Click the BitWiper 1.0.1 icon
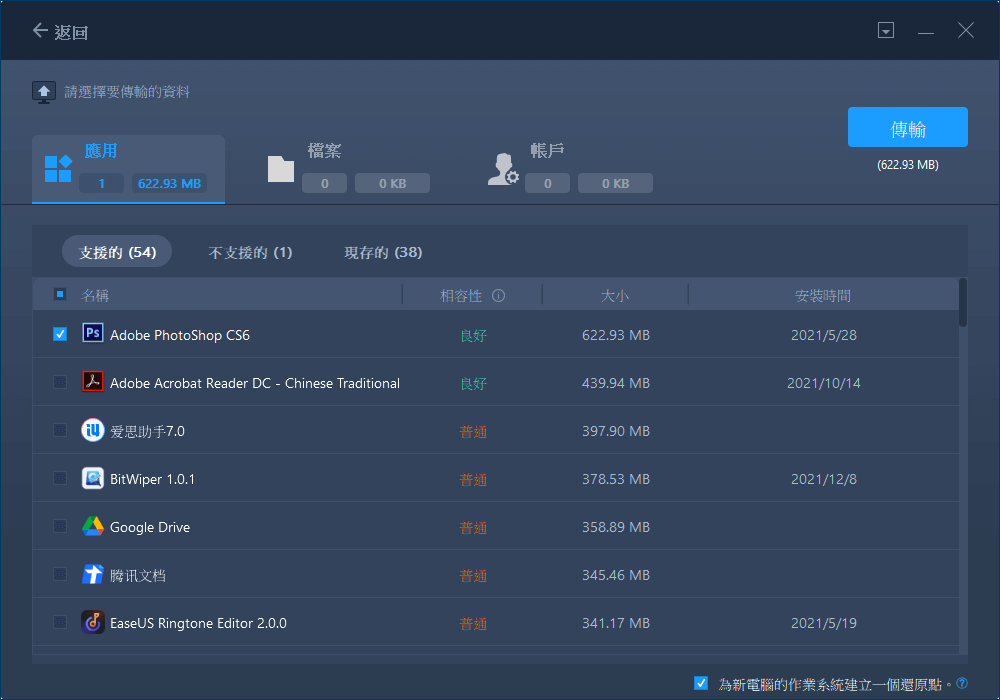 point(93,478)
